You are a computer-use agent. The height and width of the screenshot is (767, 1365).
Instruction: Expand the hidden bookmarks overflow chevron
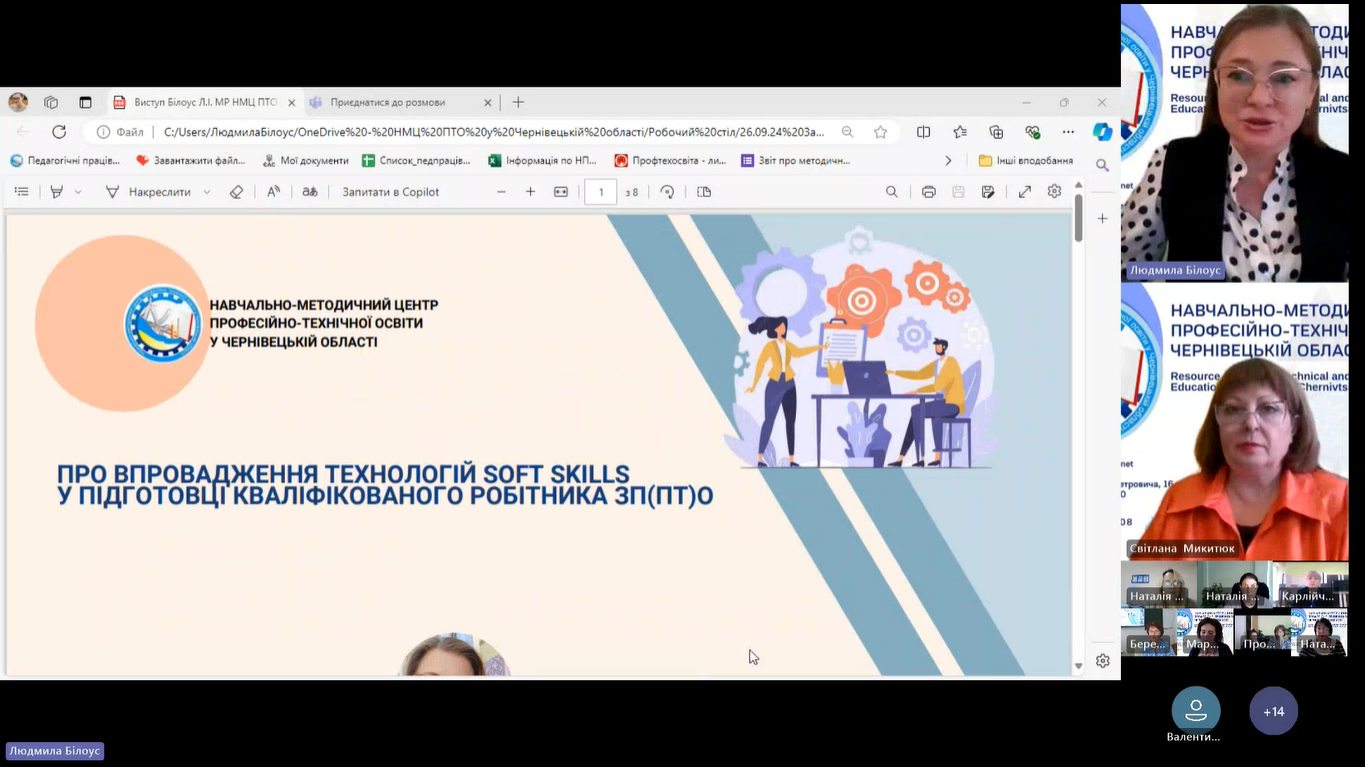[948, 160]
